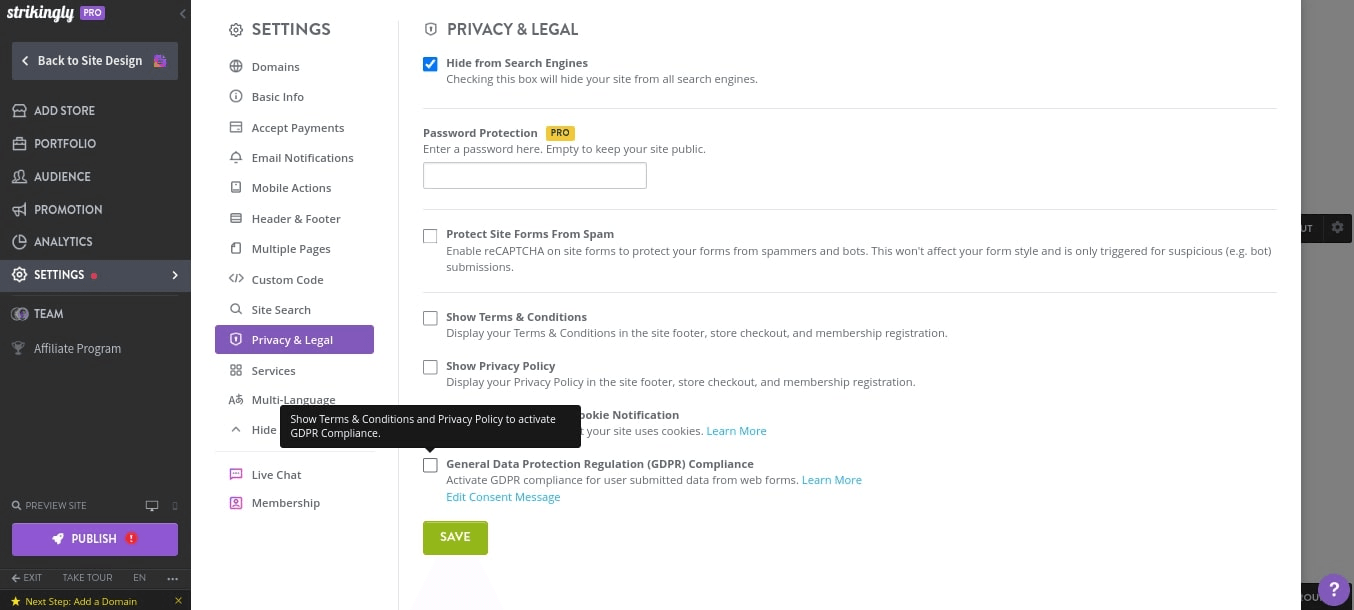Image resolution: width=1354 pixels, height=610 pixels.
Task: Open the ellipsis menu in the footer
Action: (x=172, y=578)
